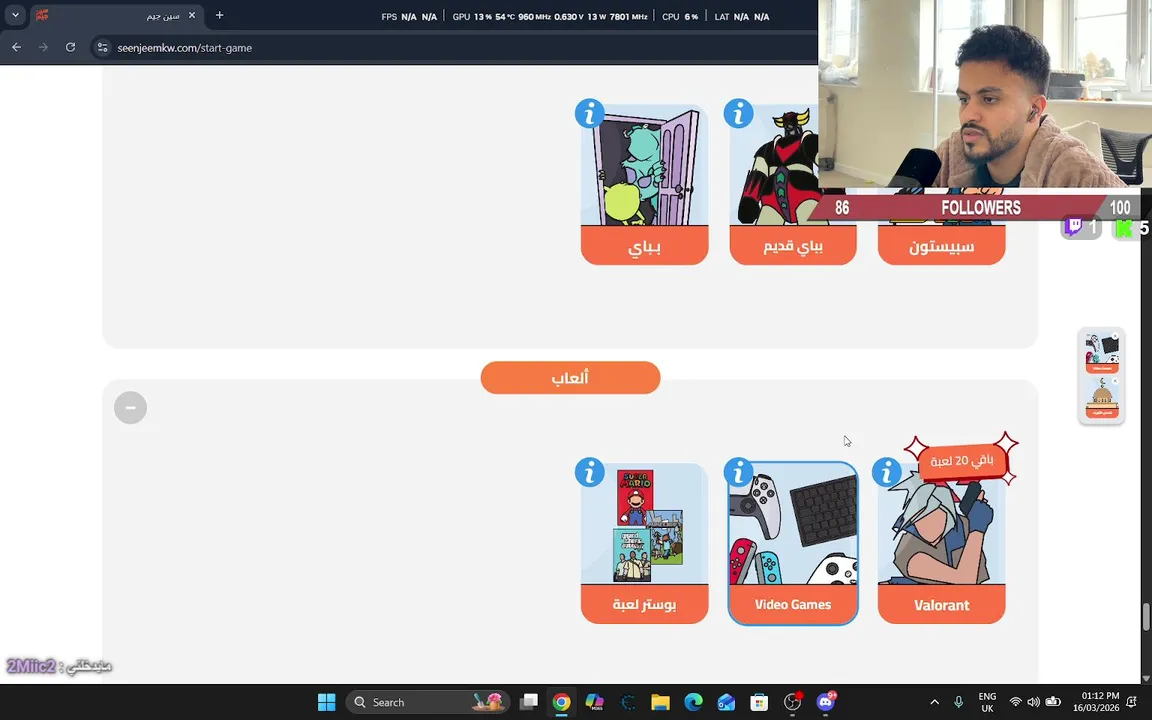Remove the mosque category from selected sidebar
Viewport: 1152px width, 720px height.
point(1115,381)
